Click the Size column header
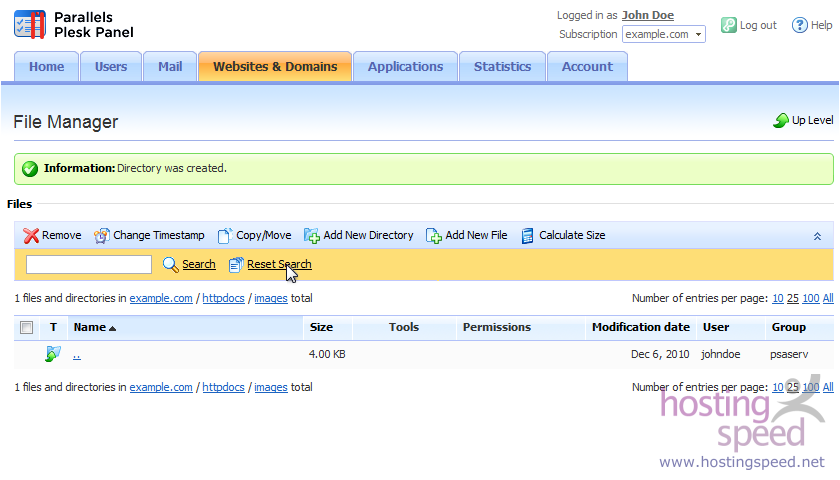The image size is (840, 480). point(321,327)
